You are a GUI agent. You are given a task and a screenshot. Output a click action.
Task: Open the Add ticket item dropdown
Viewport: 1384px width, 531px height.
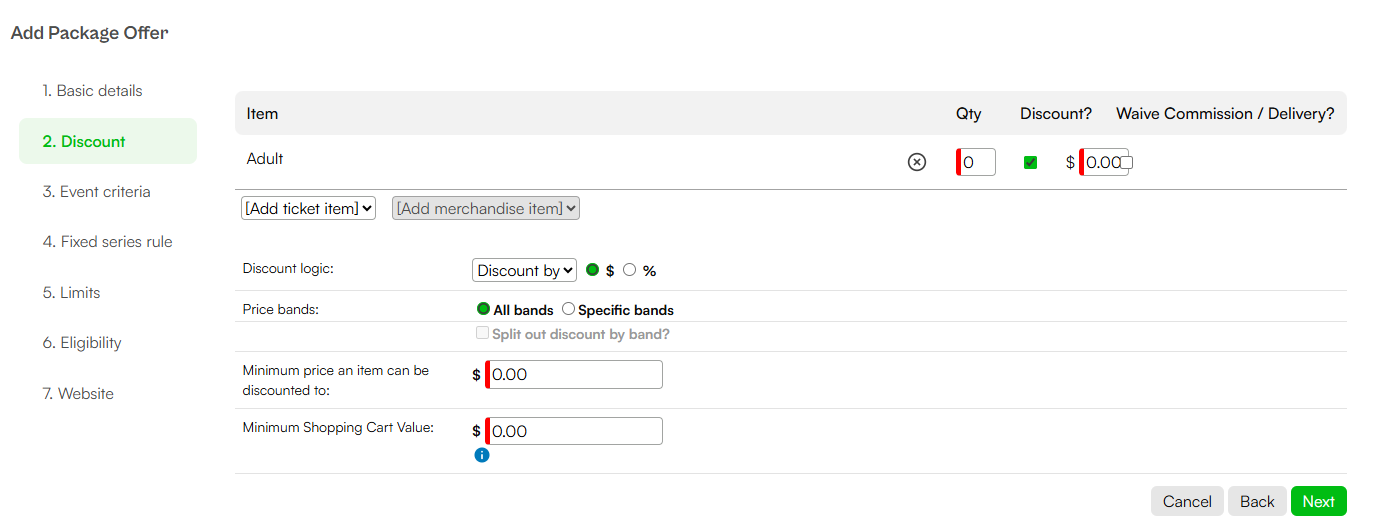[x=309, y=208]
